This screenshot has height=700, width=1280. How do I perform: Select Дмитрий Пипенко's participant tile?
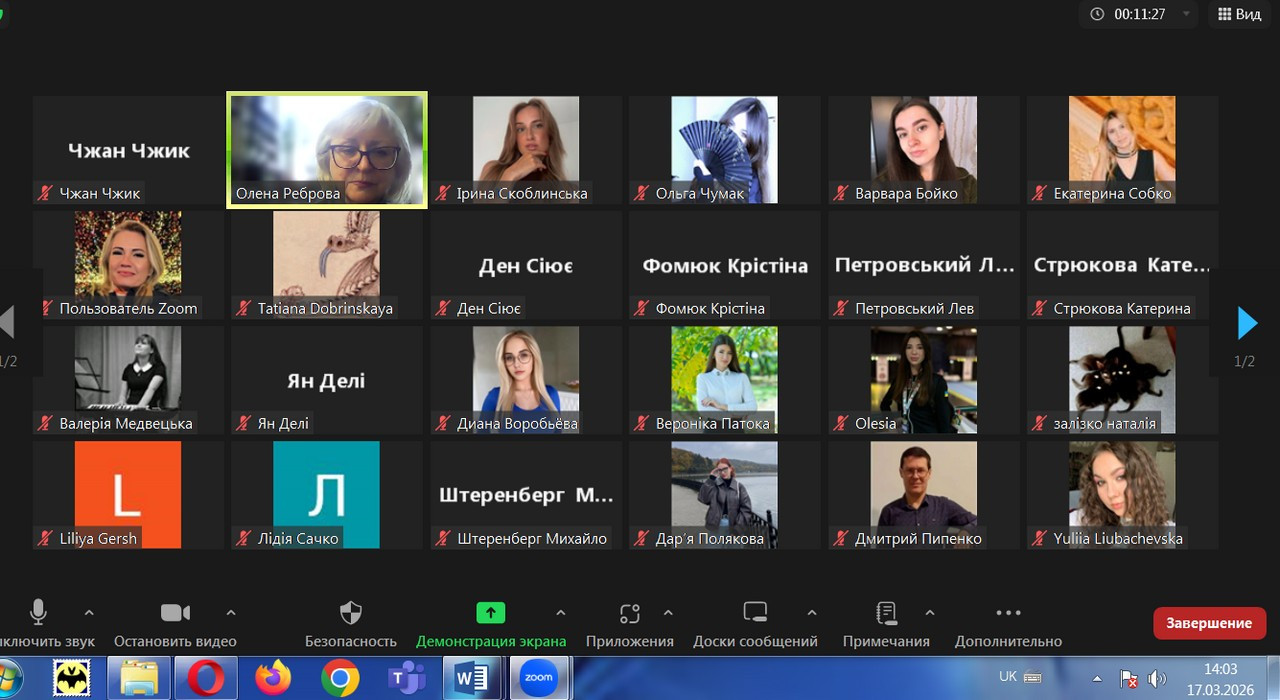923,495
